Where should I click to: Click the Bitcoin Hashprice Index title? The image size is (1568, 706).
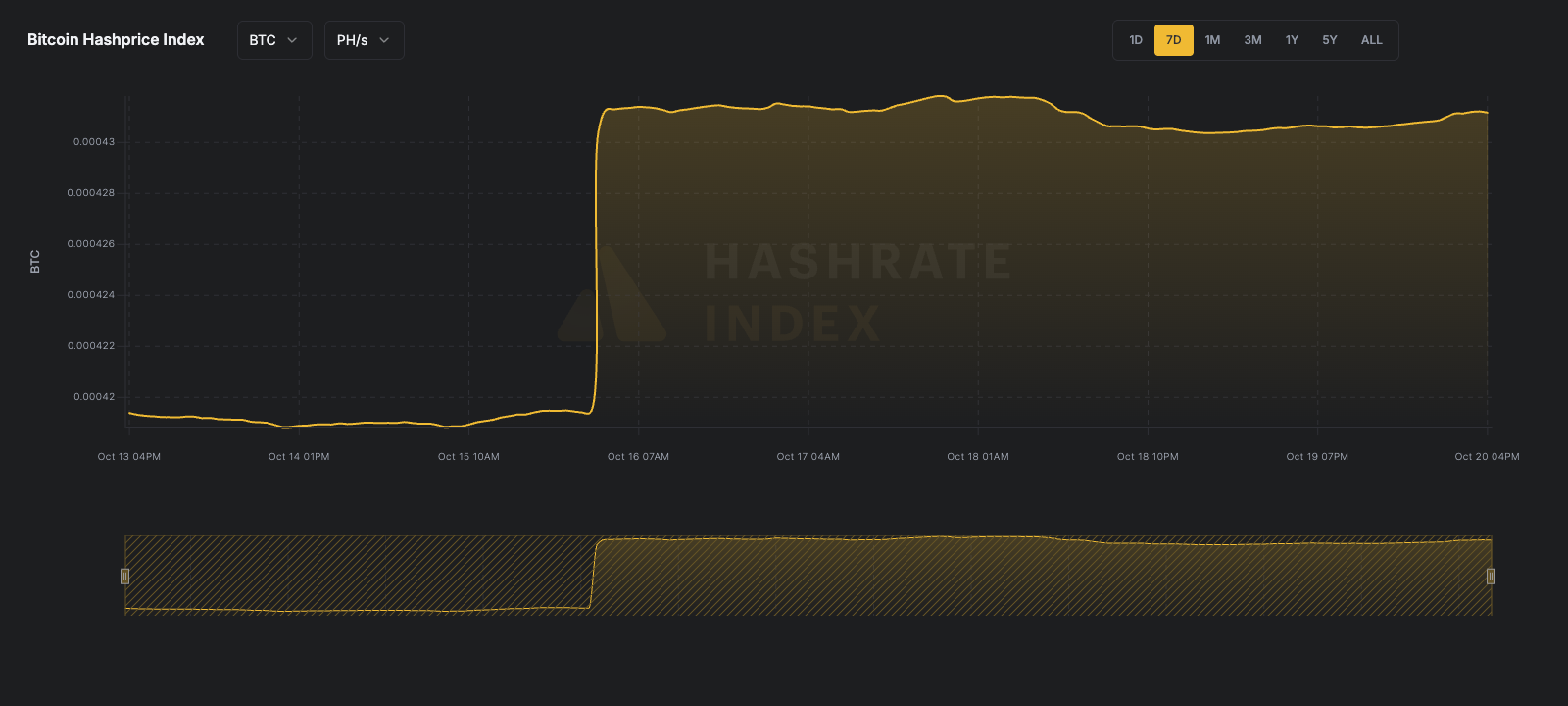click(116, 40)
